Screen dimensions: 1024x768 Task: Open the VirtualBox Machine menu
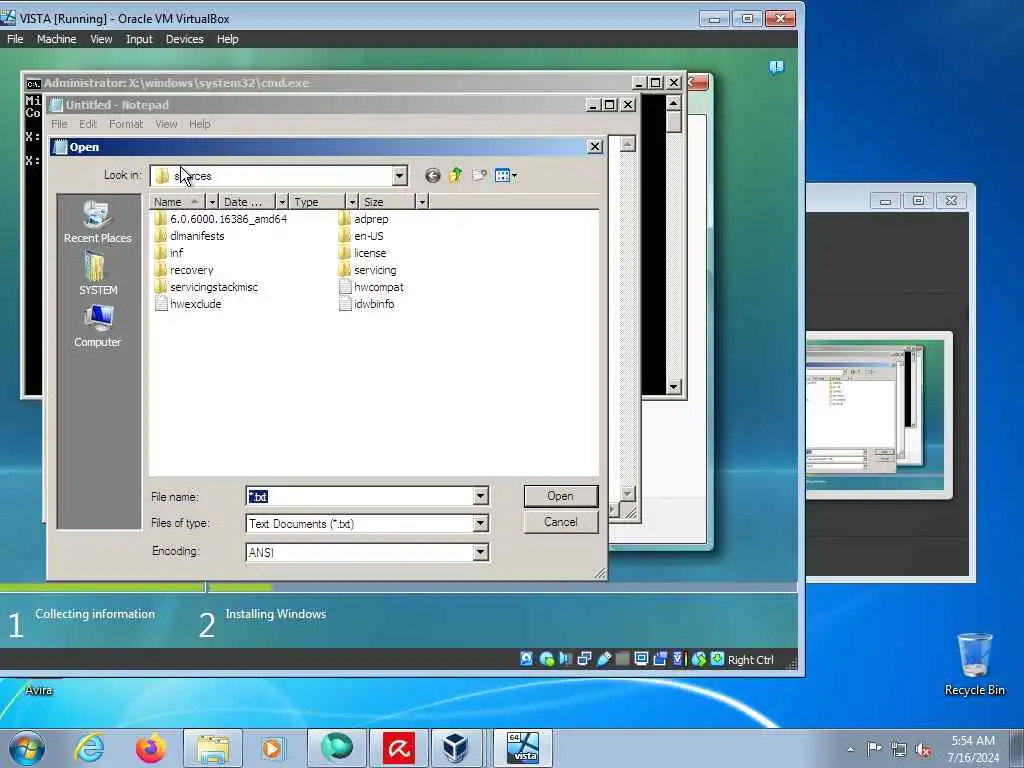coord(56,39)
